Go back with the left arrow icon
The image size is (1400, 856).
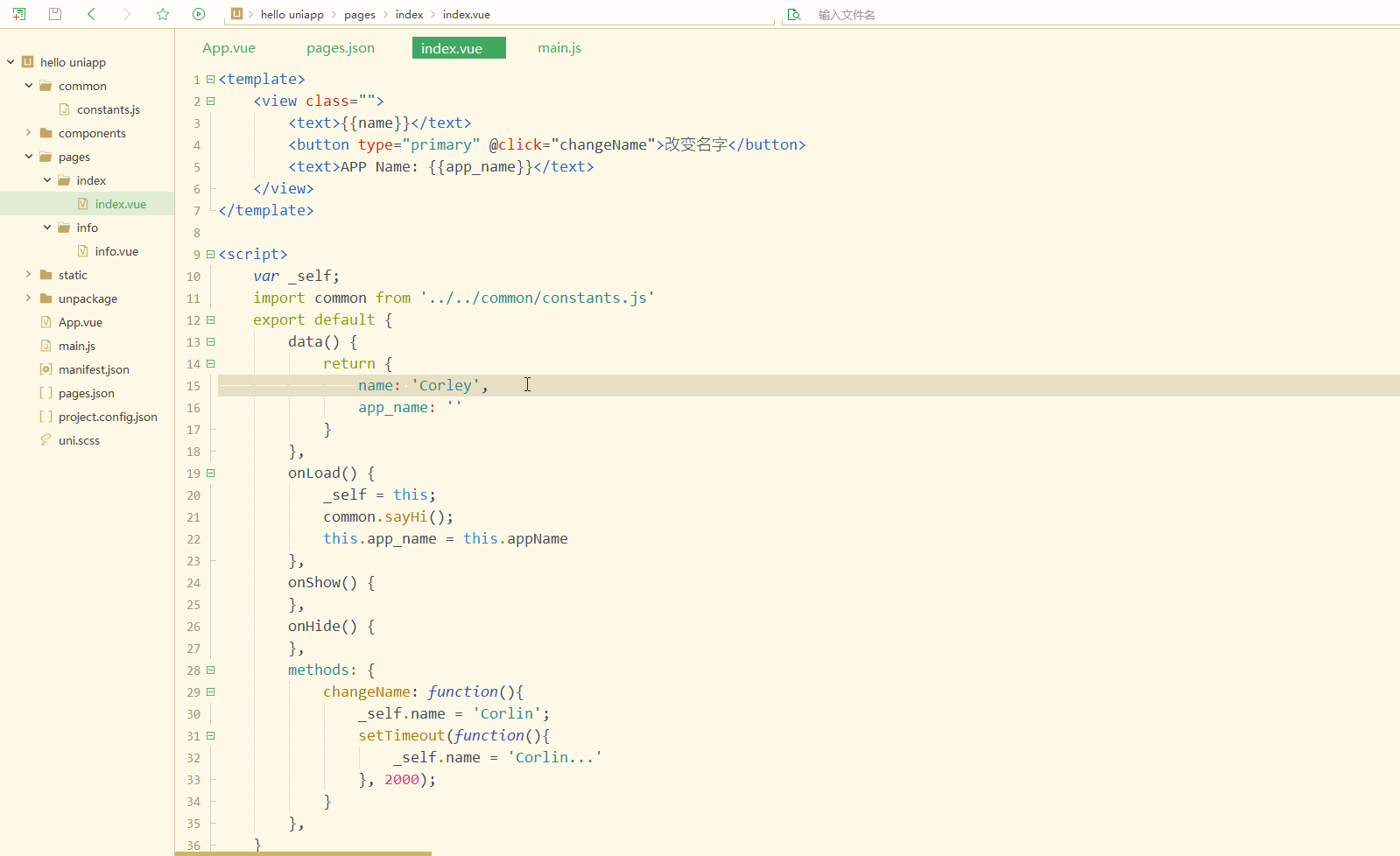[x=92, y=14]
